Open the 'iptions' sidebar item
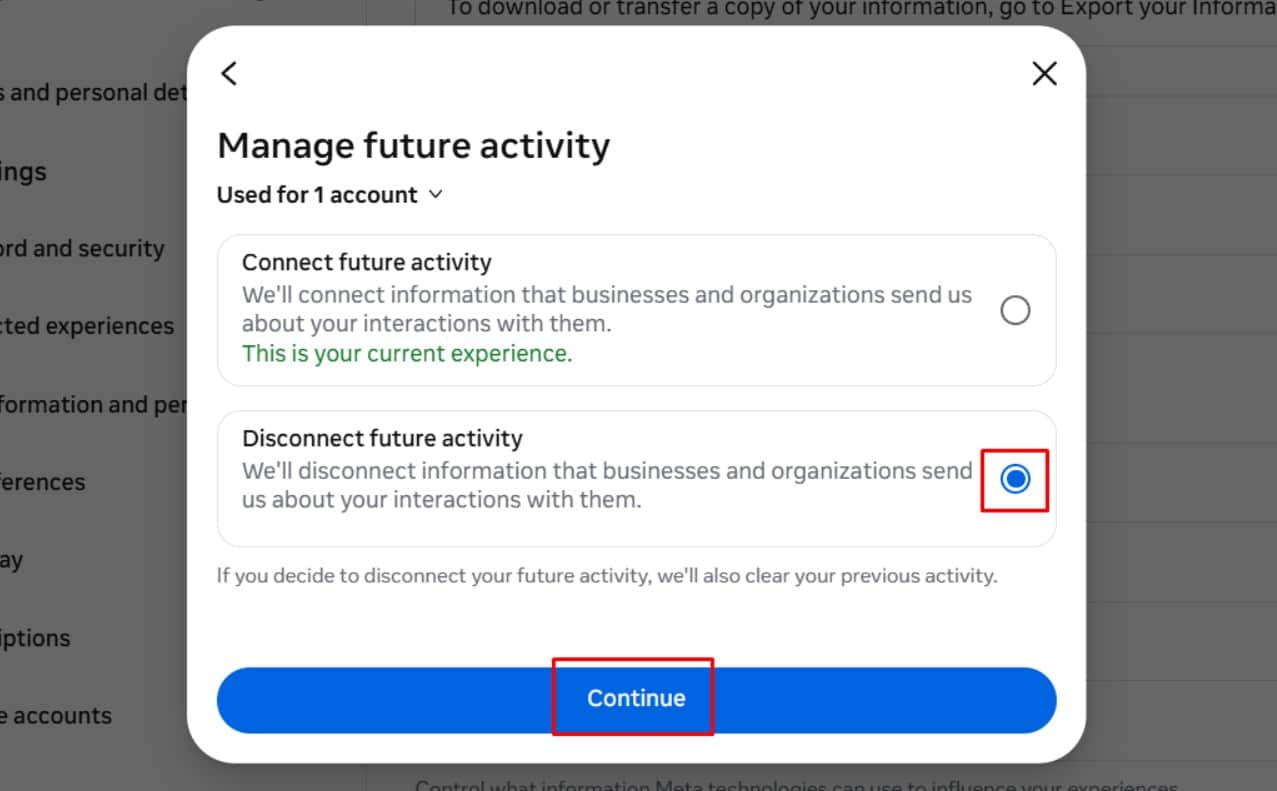Image resolution: width=1277 pixels, height=791 pixels. point(35,638)
